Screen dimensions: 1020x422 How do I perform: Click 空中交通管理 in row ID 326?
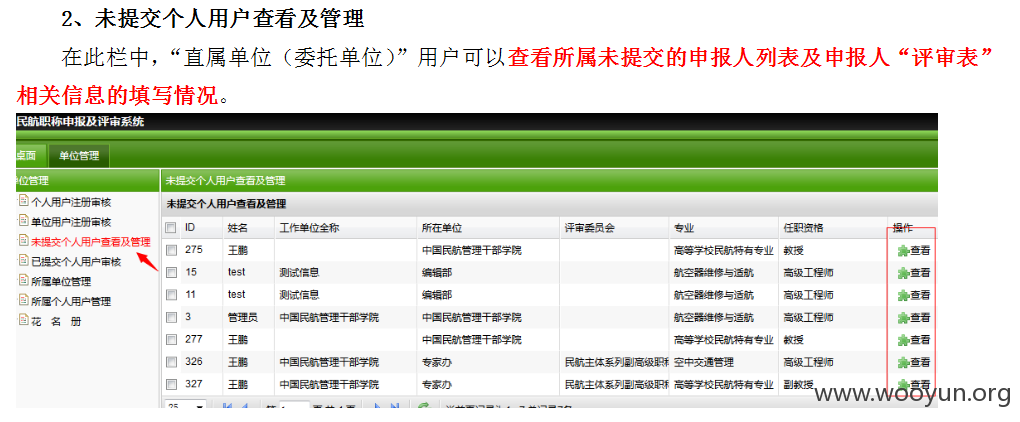[x=704, y=362]
